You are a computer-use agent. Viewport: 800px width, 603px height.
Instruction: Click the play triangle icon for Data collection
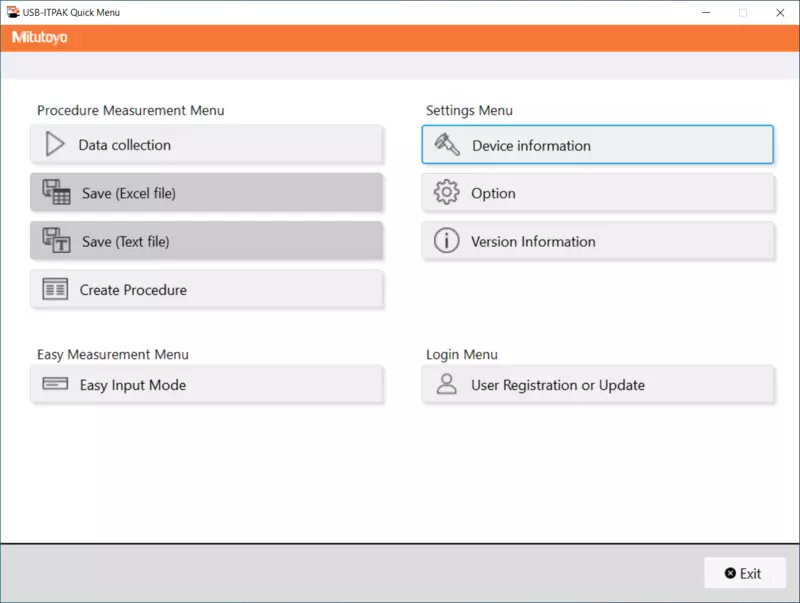(x=55, y=144)
